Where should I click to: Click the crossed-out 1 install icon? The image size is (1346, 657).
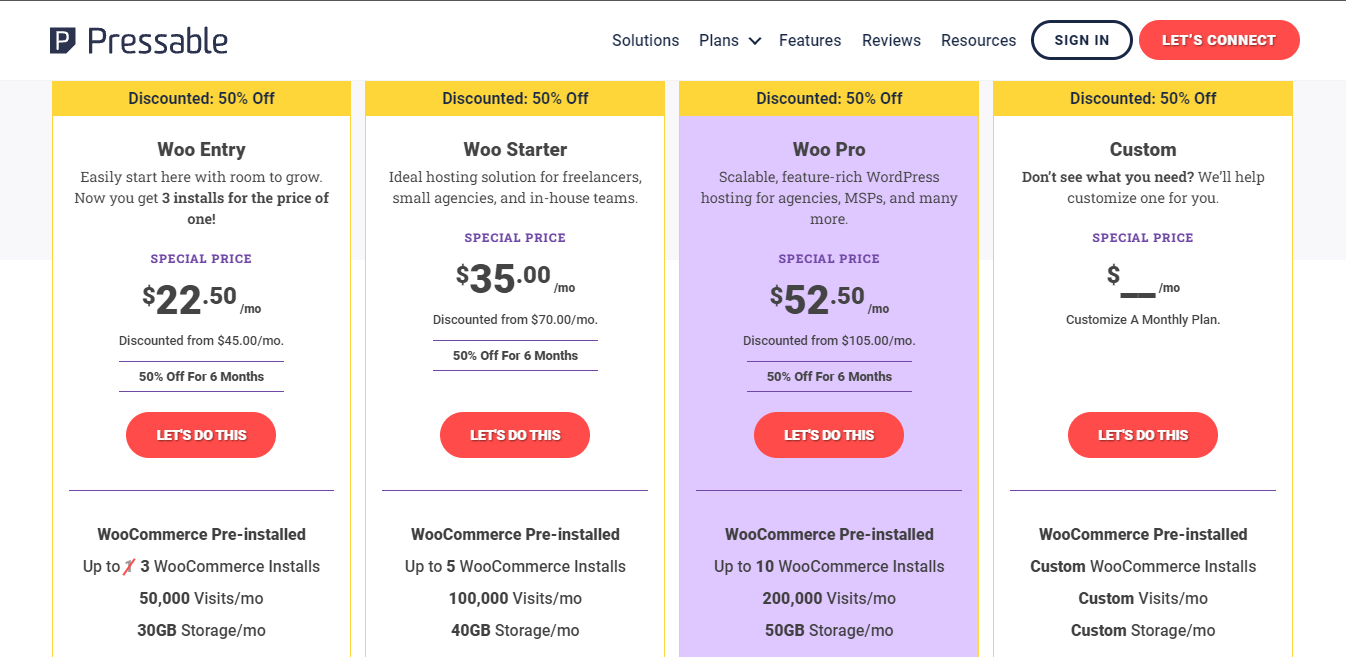coord(128,566)
